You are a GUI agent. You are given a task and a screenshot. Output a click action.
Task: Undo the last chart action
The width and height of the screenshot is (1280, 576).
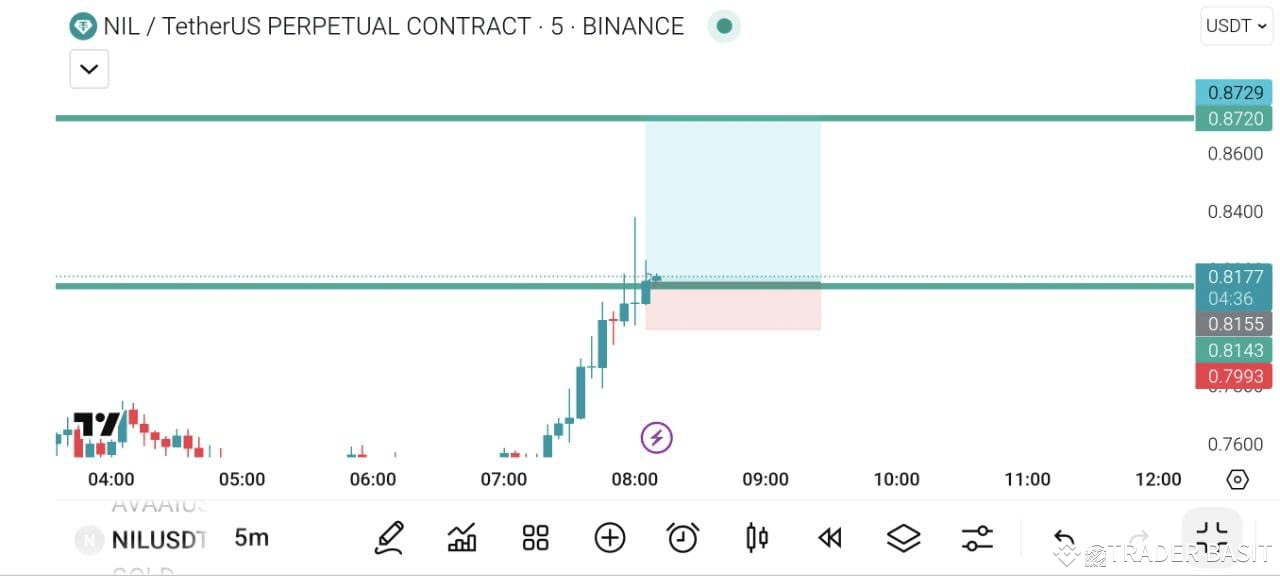tap(1065, 538)
